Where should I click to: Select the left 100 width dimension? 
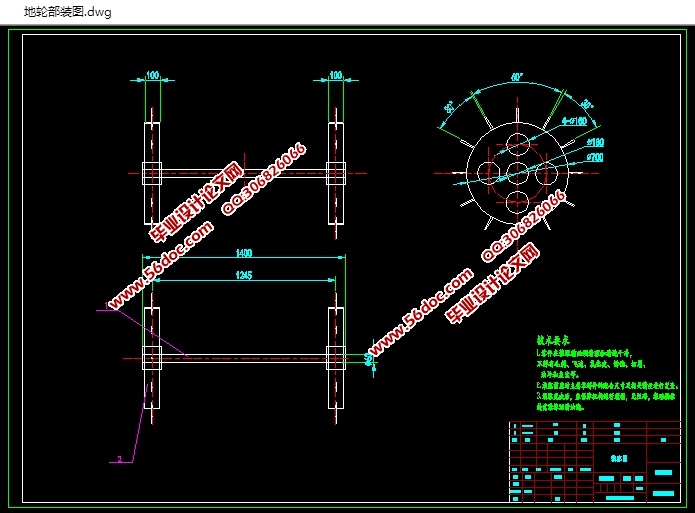(x=153, y=75)
